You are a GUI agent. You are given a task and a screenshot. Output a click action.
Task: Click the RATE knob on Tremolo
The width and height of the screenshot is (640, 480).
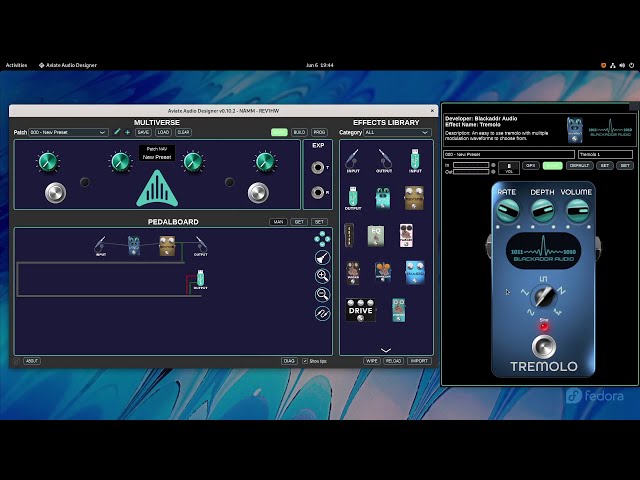click(507, 210)
